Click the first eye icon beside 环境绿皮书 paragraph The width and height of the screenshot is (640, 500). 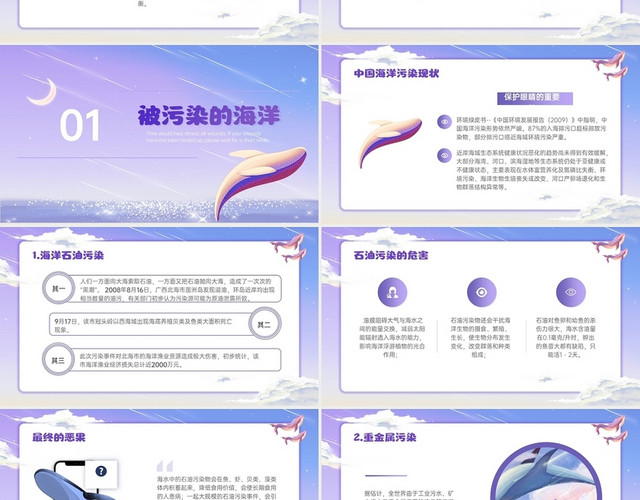[444, 122]
